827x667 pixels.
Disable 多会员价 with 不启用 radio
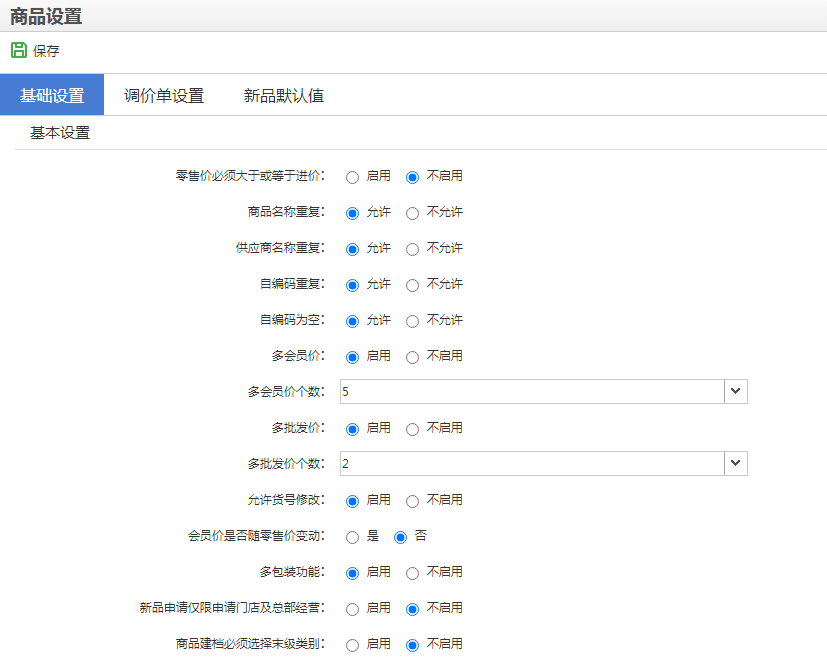[412, 357]
